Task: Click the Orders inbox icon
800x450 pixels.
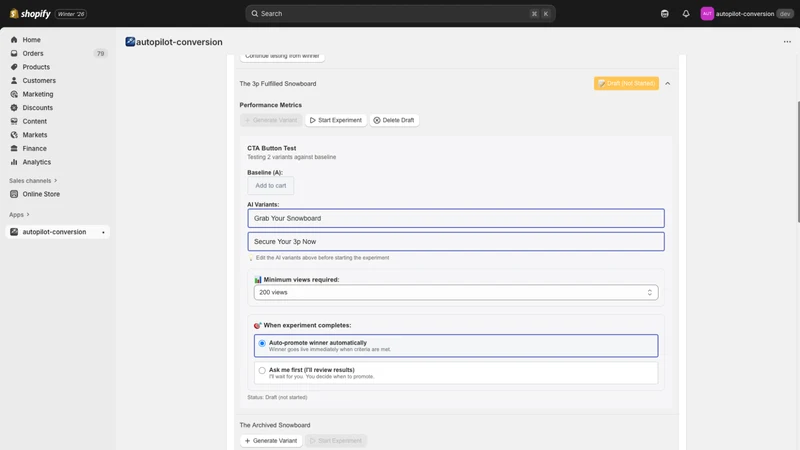Action: pos(14,53)
